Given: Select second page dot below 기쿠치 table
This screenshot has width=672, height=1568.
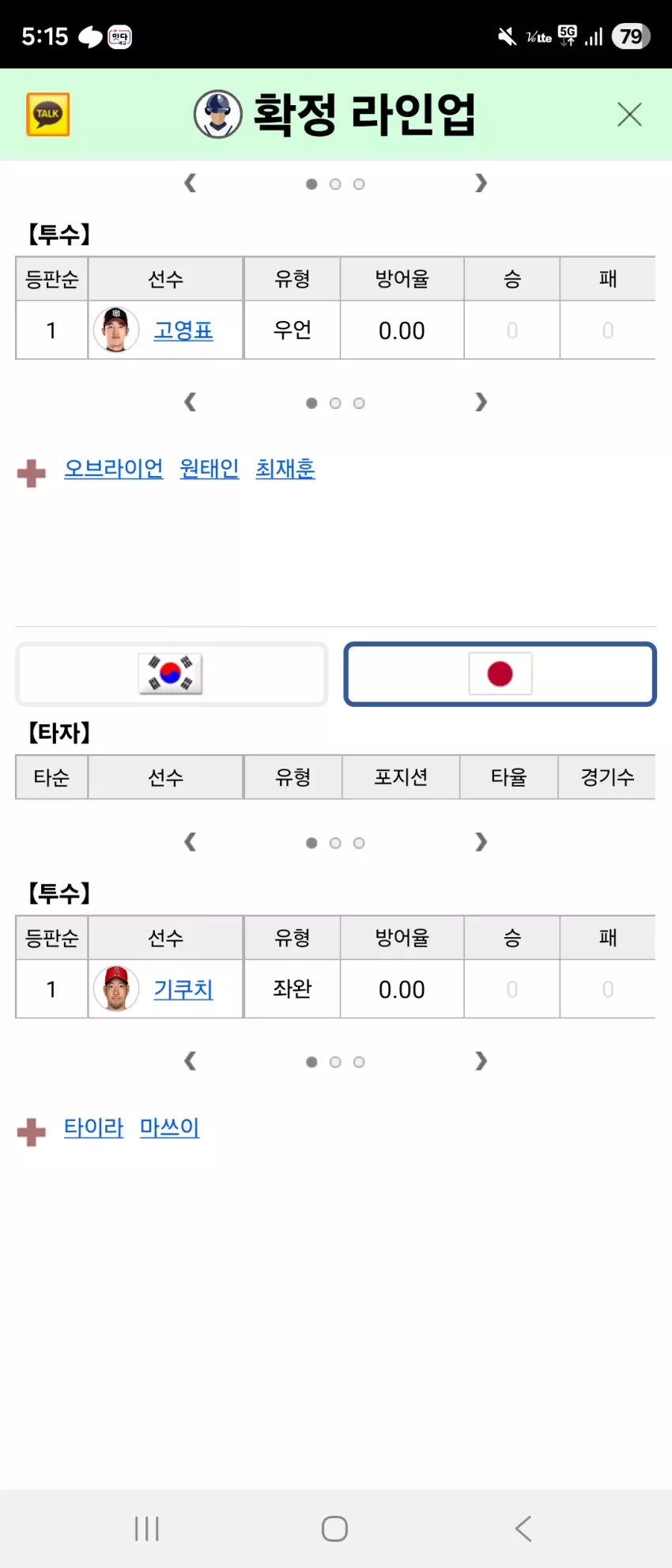Looking at the screenshot, I should coord(335,1062).
